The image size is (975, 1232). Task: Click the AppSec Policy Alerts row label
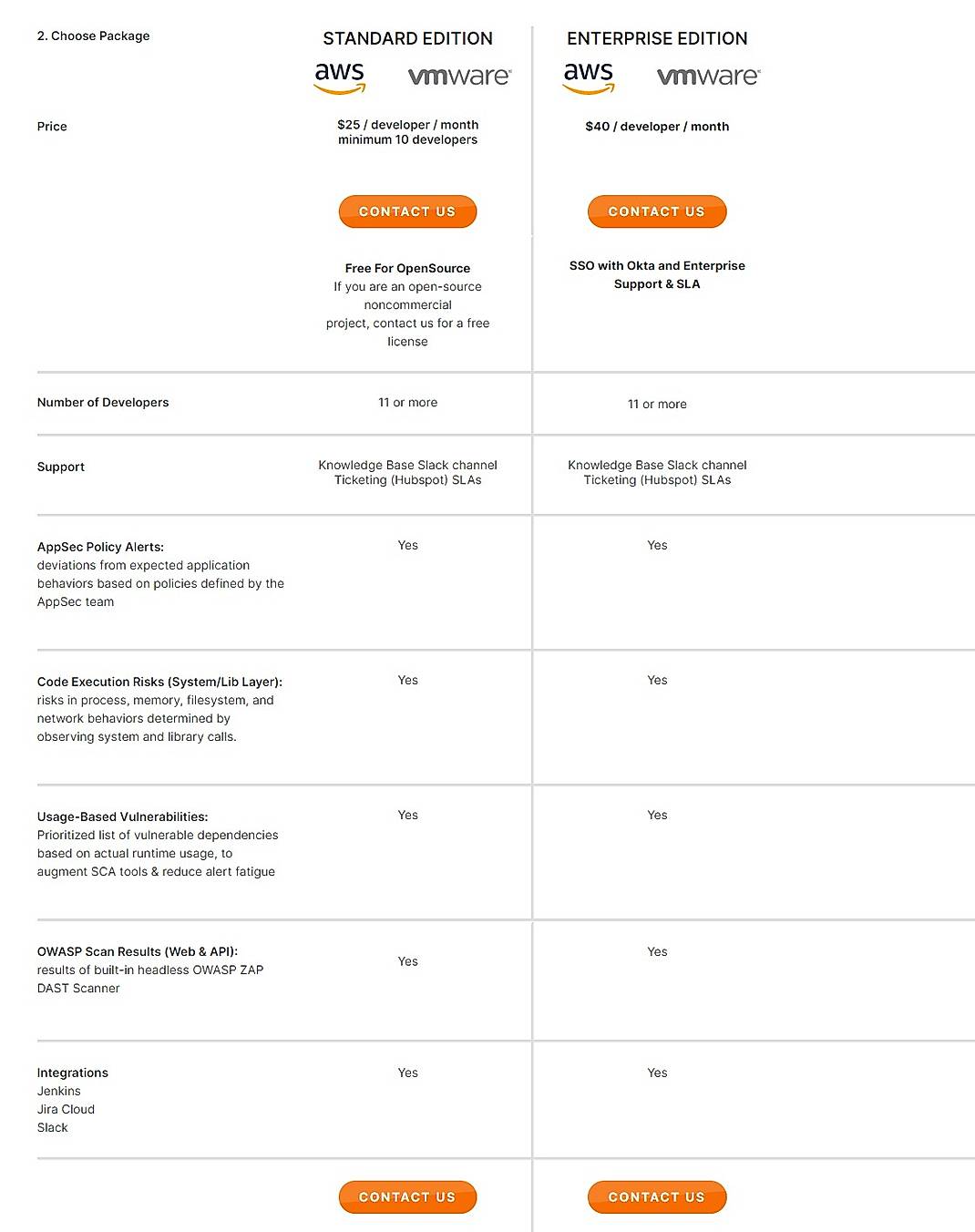click(100, 547)
